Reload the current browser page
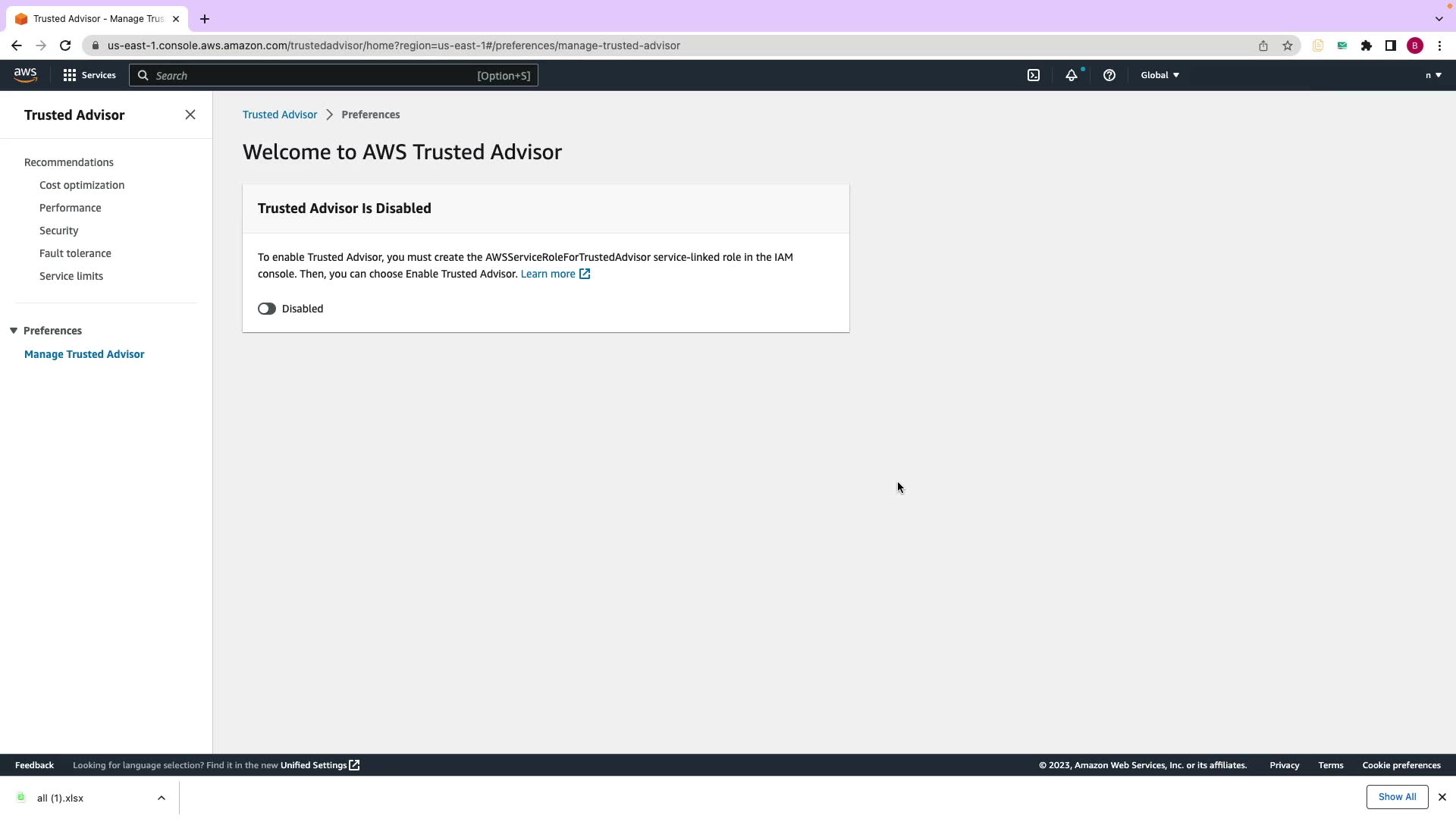Image resolution: width=1456 pixels, height=819 pixels. tap(65, 45)
